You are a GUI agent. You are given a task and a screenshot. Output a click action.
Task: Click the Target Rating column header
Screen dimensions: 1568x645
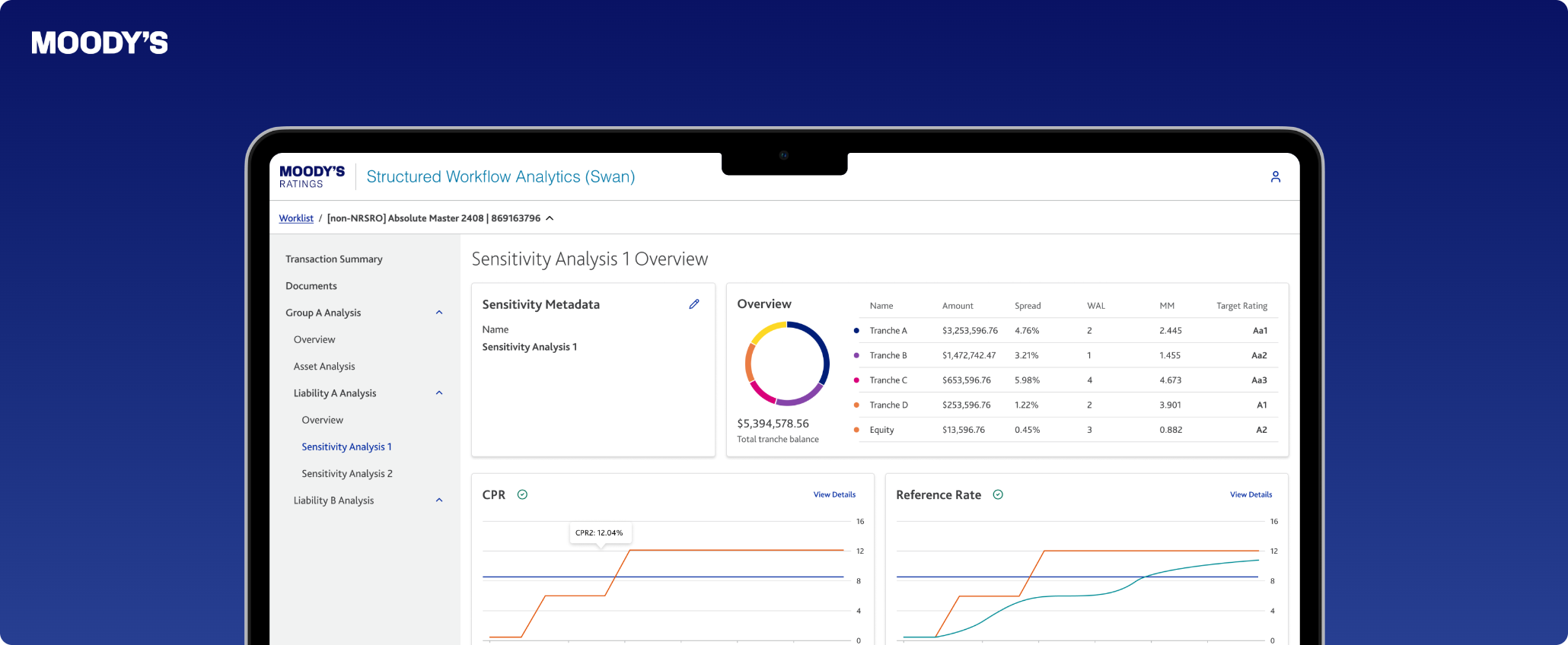[x=1241, y=306]
